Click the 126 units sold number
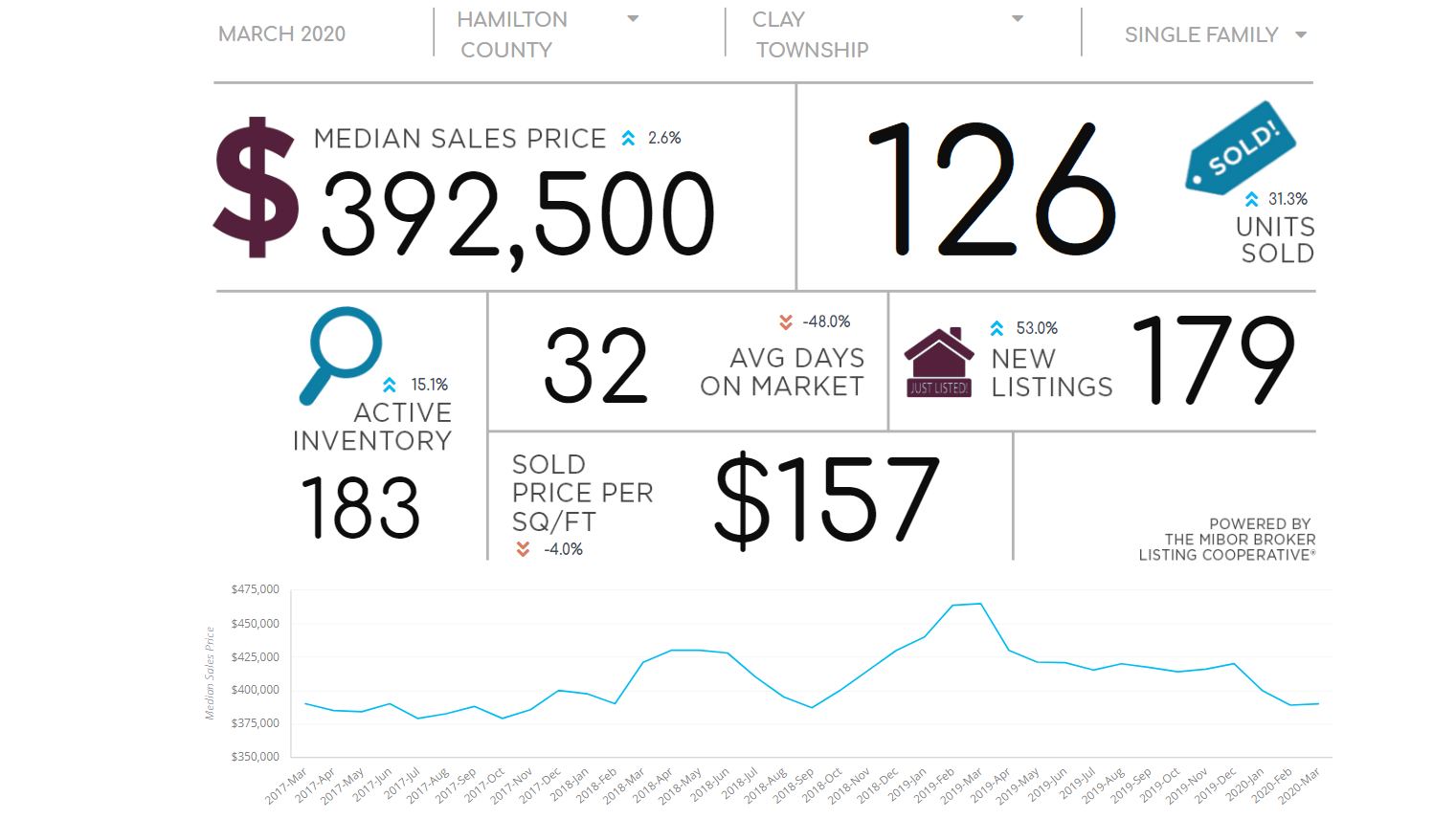The height and width of the screenshot is (819, 1456). [x=992, y=189]
